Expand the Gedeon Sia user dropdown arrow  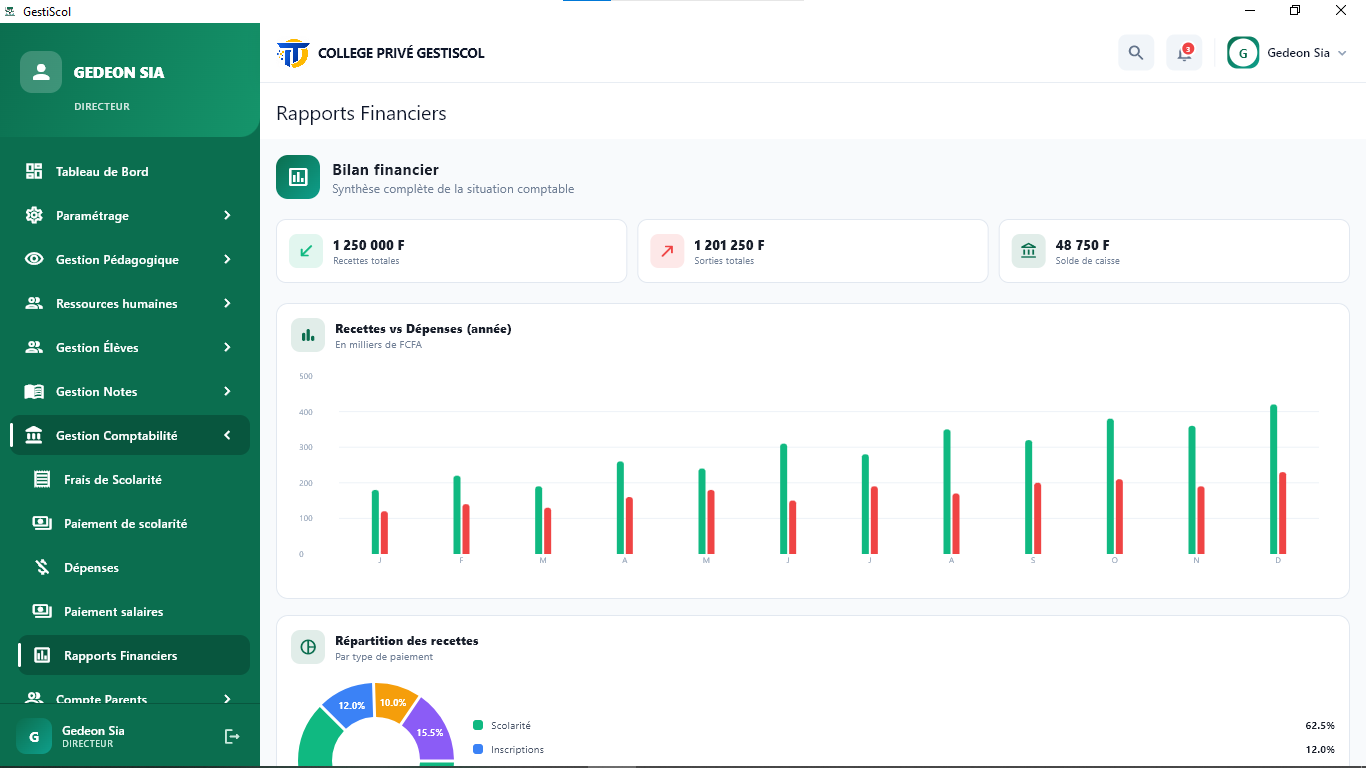(1342, 53)
